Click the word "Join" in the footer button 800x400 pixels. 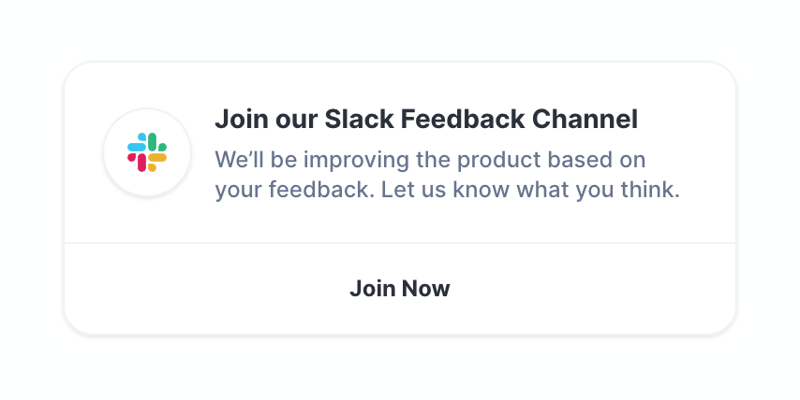(372, 289)
